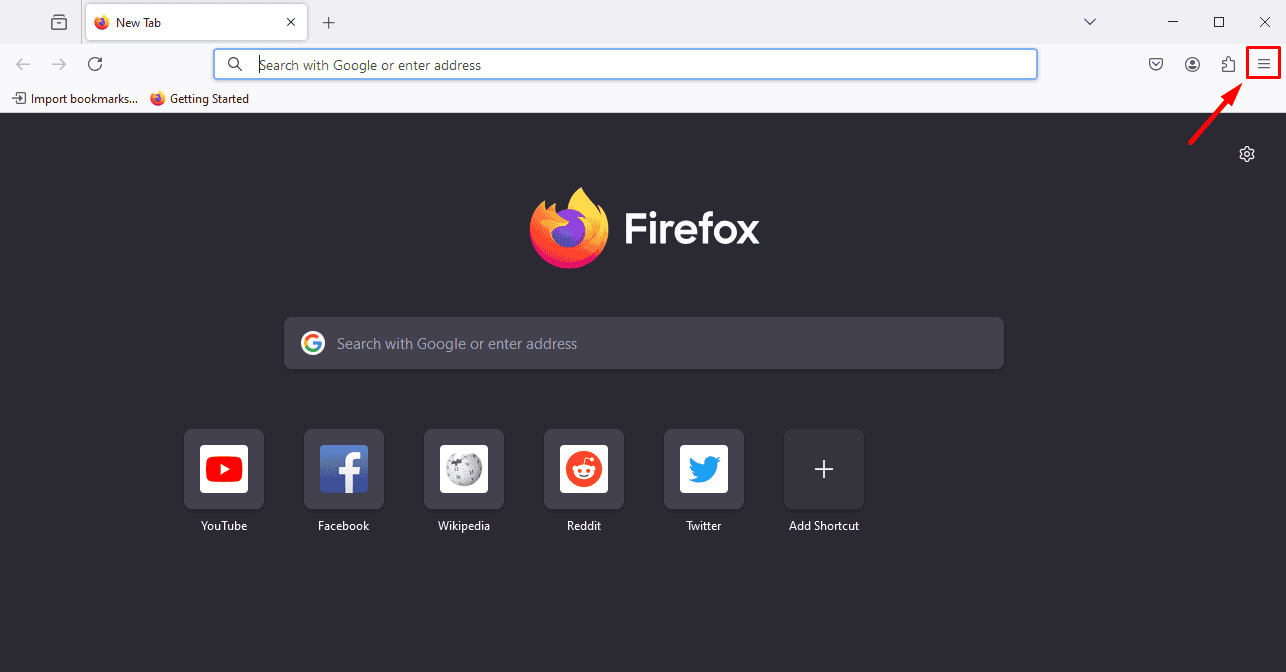Minimize the Firefox window
This screenshot has height=672, width=1286.
[1173, 22]
